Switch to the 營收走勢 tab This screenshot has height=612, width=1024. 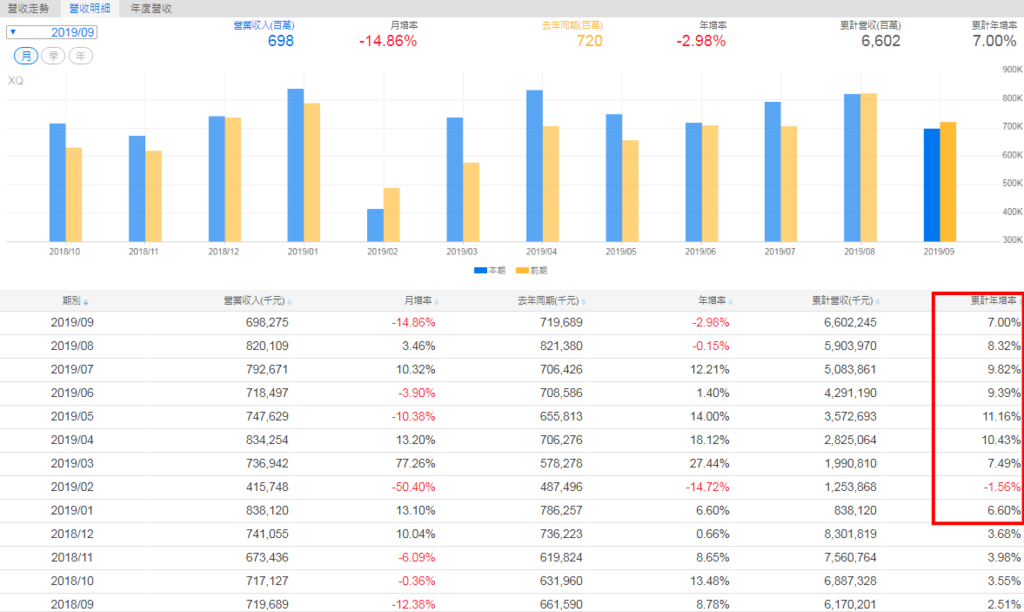coord(28,8)
